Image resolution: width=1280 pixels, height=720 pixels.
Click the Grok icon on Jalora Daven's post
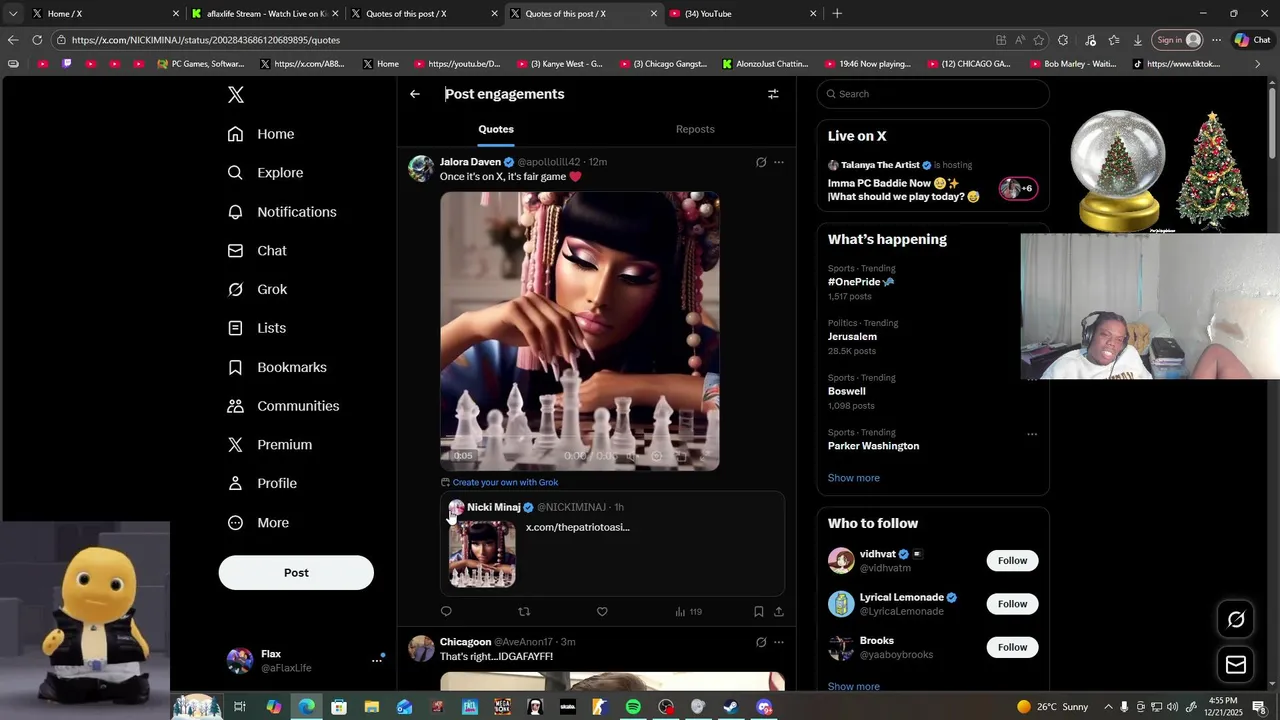point(761,162)
